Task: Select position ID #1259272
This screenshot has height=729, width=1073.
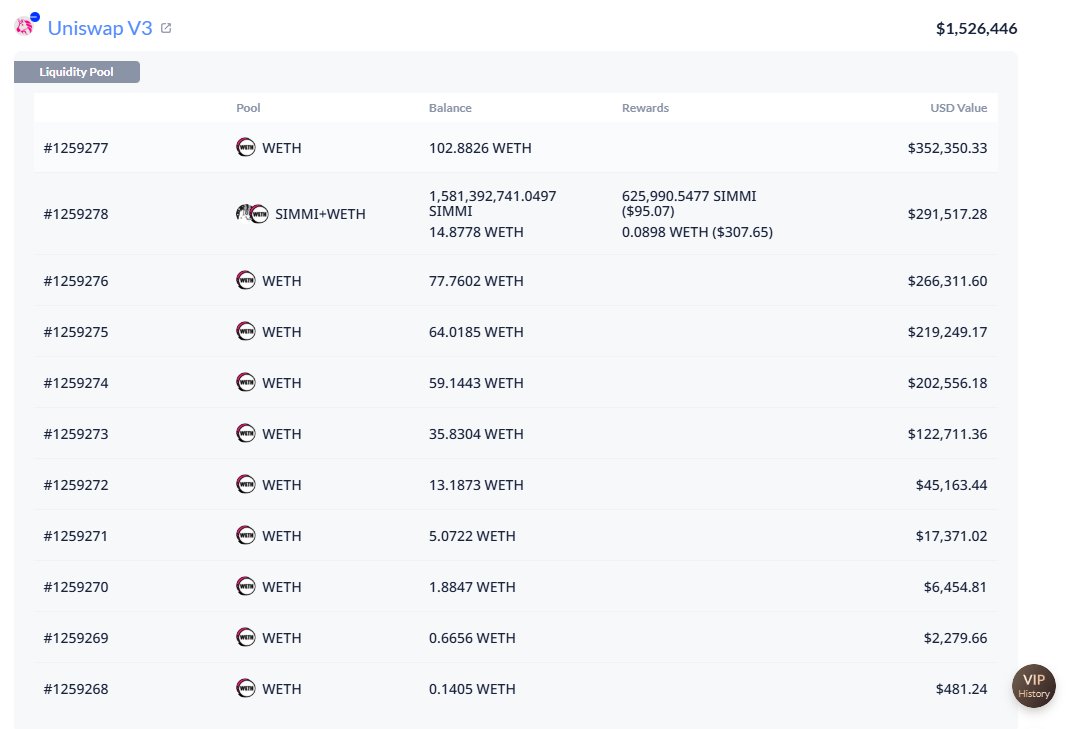Action: (76, 485)
